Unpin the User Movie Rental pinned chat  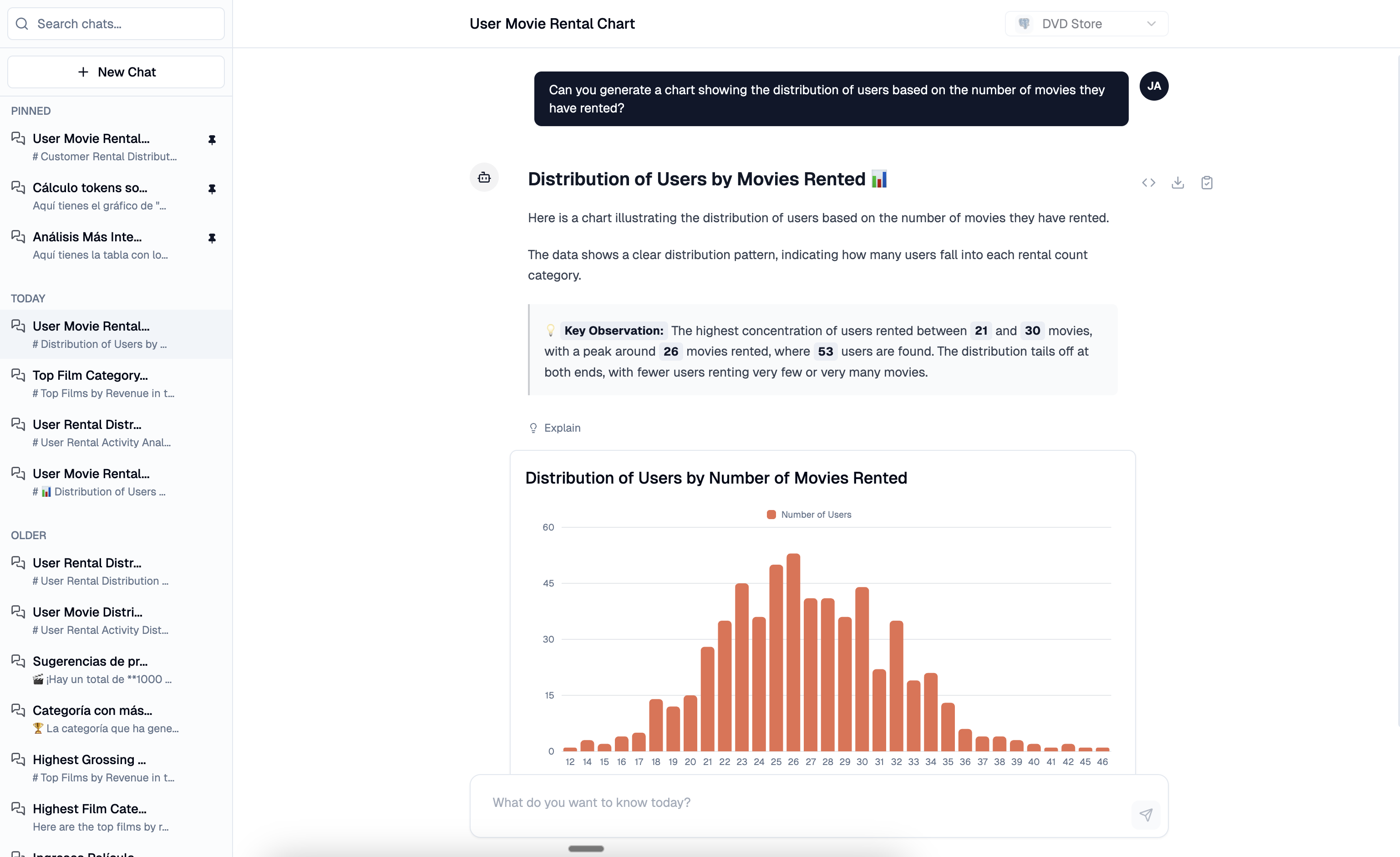[x=212, y=140]
